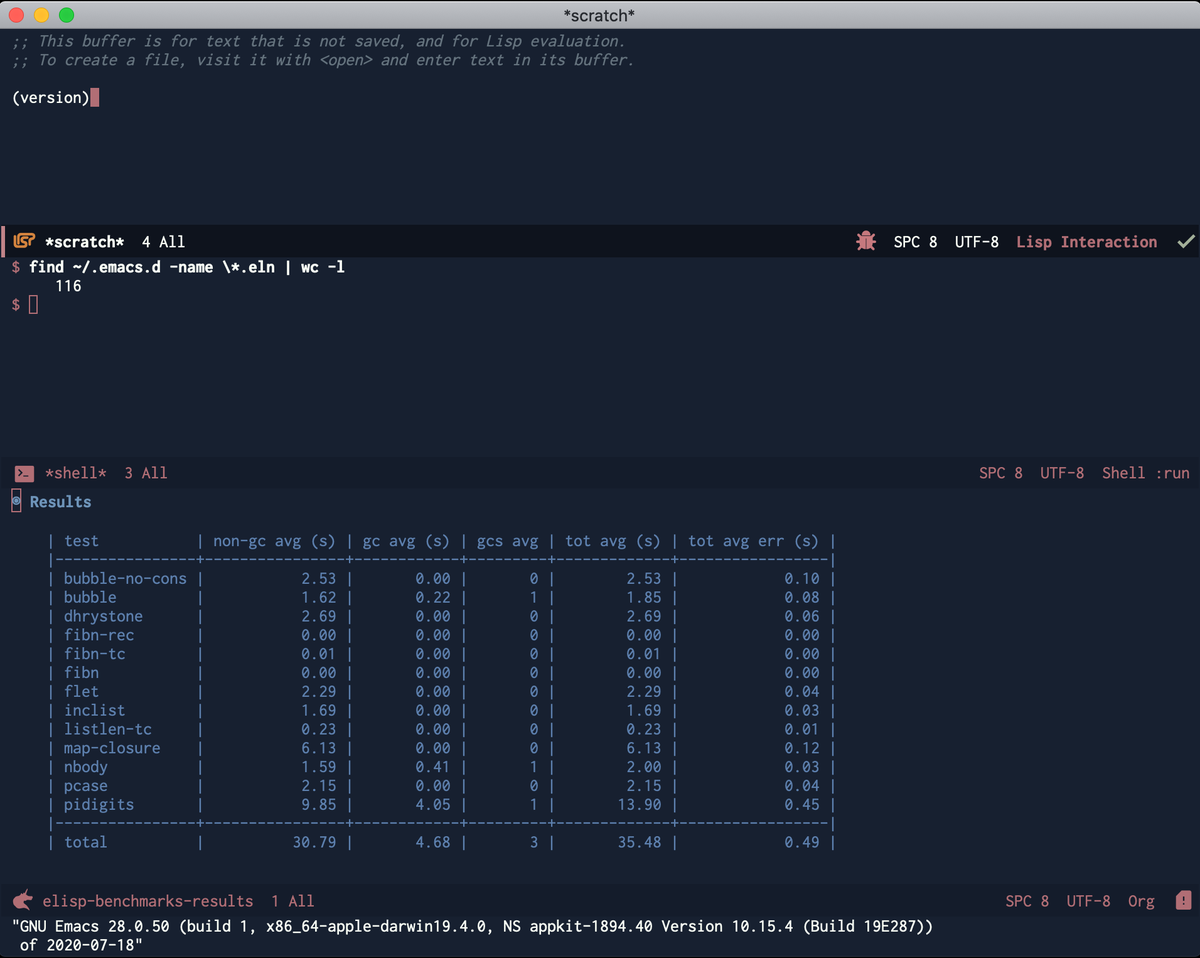Click the Lisp icon in the *scratch* mode line
1200x958 pixels.
click(25, 242)
